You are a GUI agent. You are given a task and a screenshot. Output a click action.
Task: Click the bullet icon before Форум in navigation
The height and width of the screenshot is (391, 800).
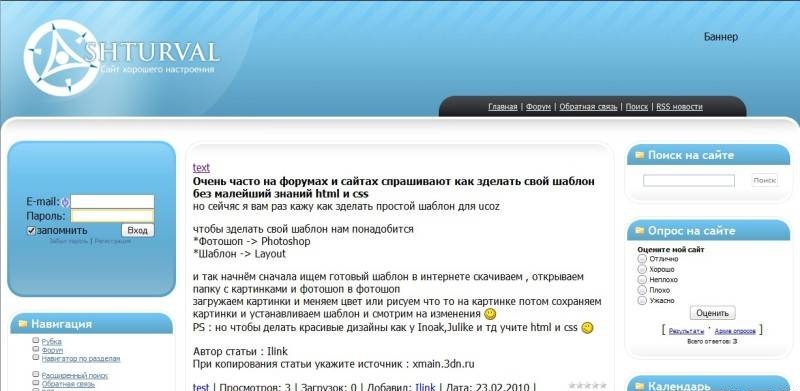(x=36, y=349)
